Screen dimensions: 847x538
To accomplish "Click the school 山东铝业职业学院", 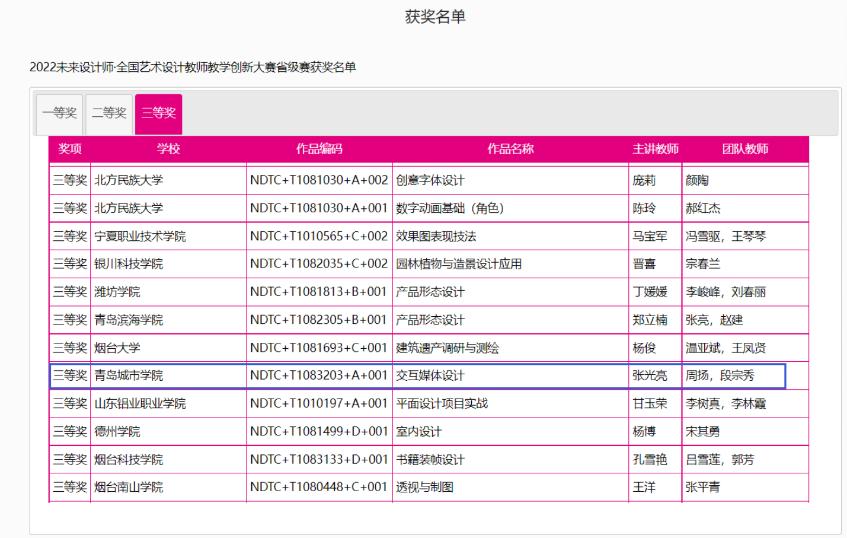I will 140,404.
